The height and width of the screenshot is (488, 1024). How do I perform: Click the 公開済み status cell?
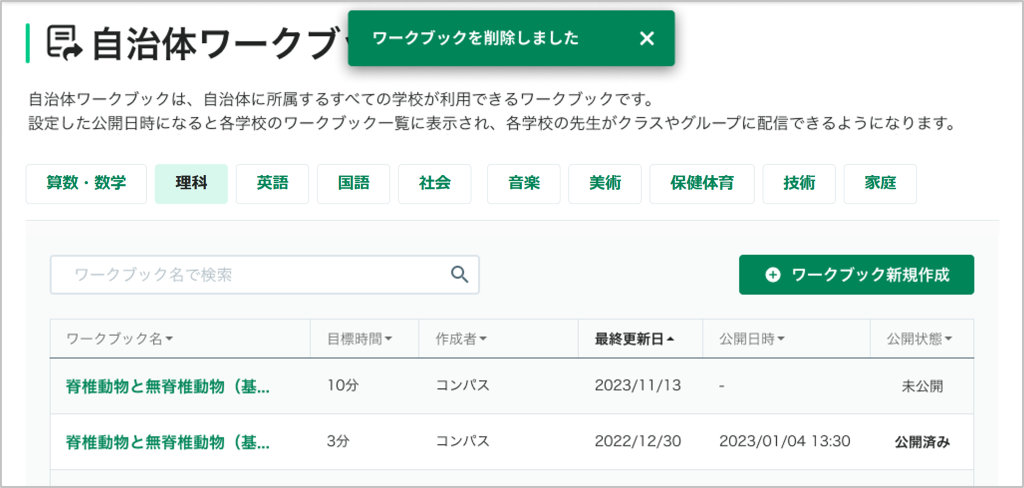pyautogui.click(x=922, y=442)
